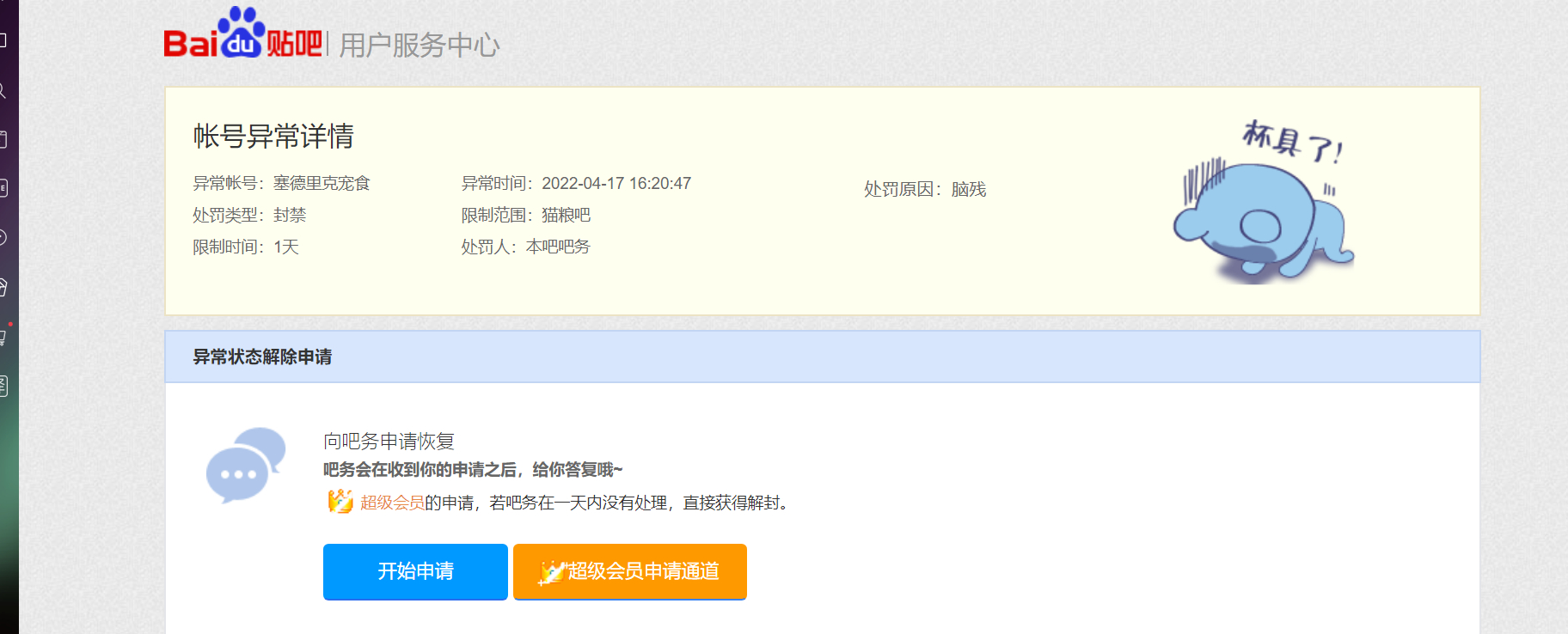Select the house-shaped icon in left sidebar
Image resolution: width=1568 pixels, height=634 pixels.
(x=3, y=287)
